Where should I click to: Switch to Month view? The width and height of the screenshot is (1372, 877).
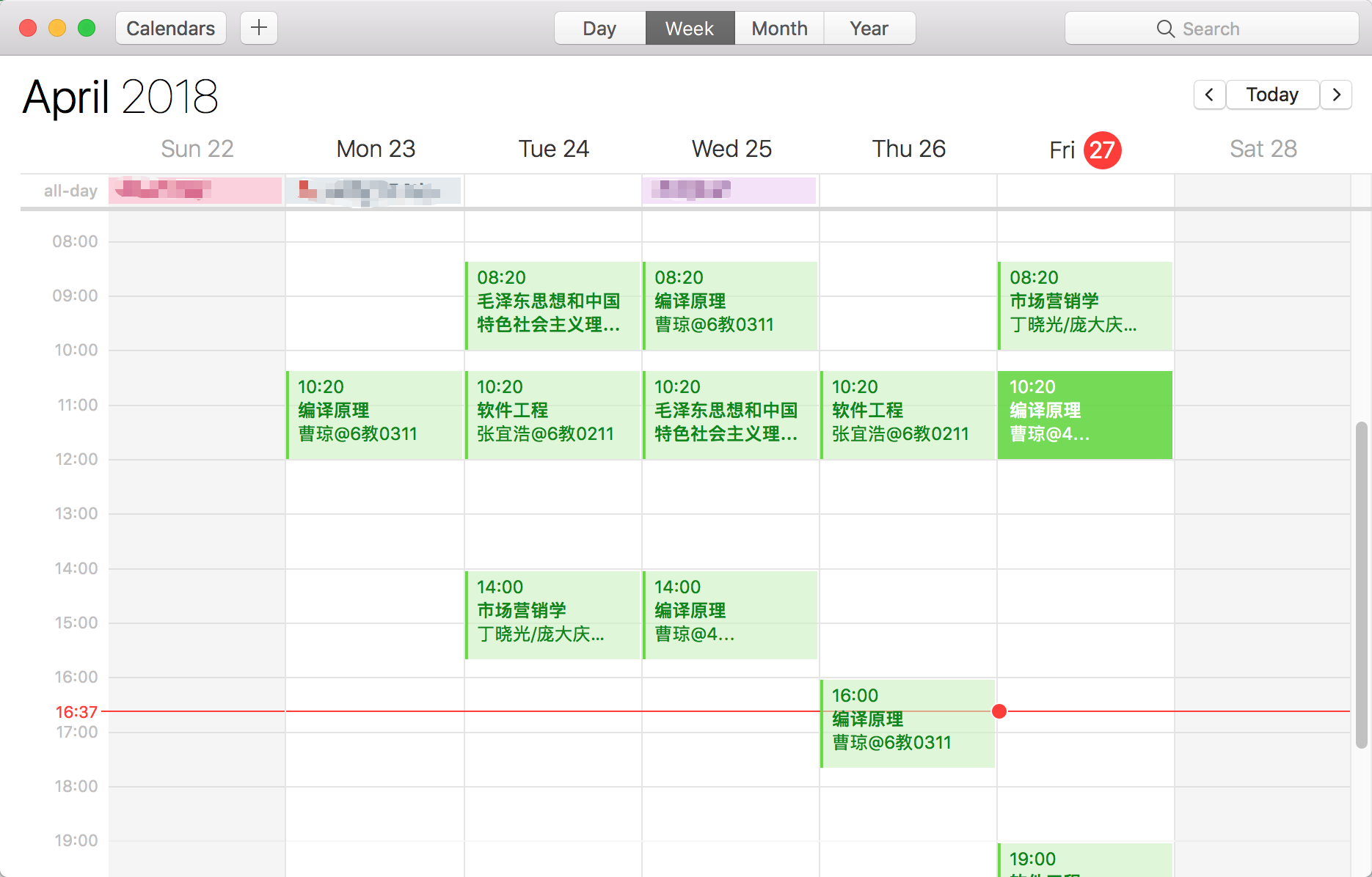click(779, 29)
